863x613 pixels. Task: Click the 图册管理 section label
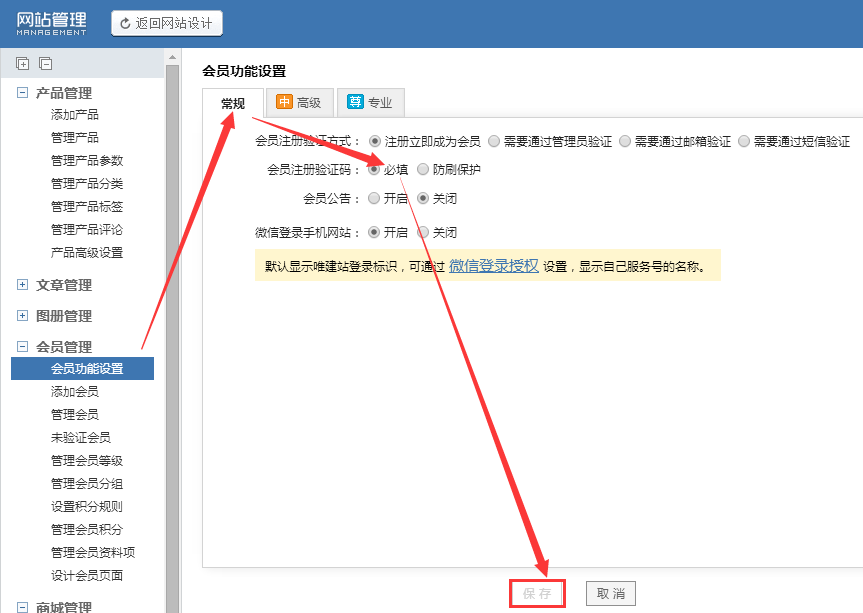[x=64, y=316]
